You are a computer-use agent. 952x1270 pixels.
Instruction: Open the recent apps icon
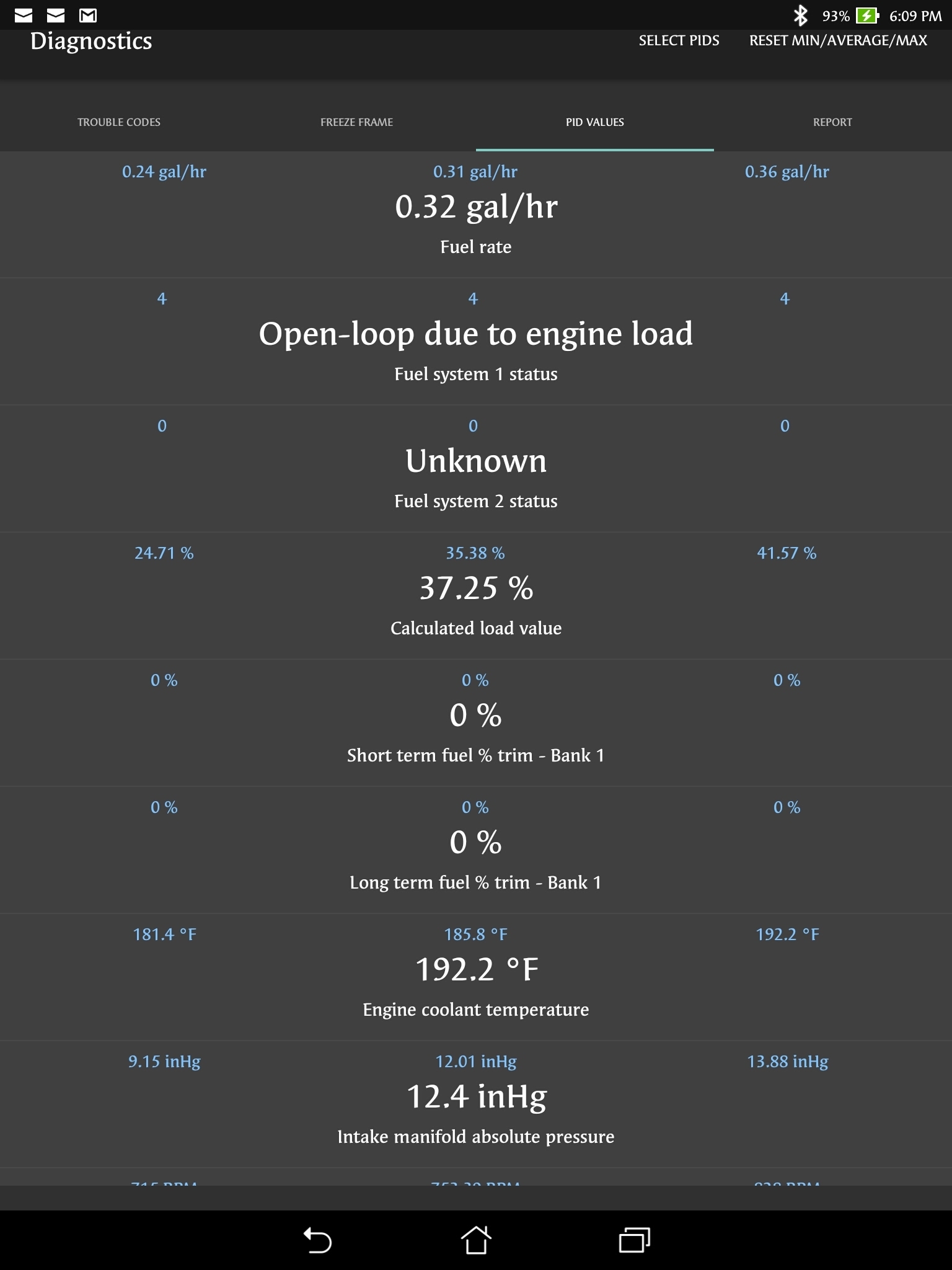tap(634, 1240)
